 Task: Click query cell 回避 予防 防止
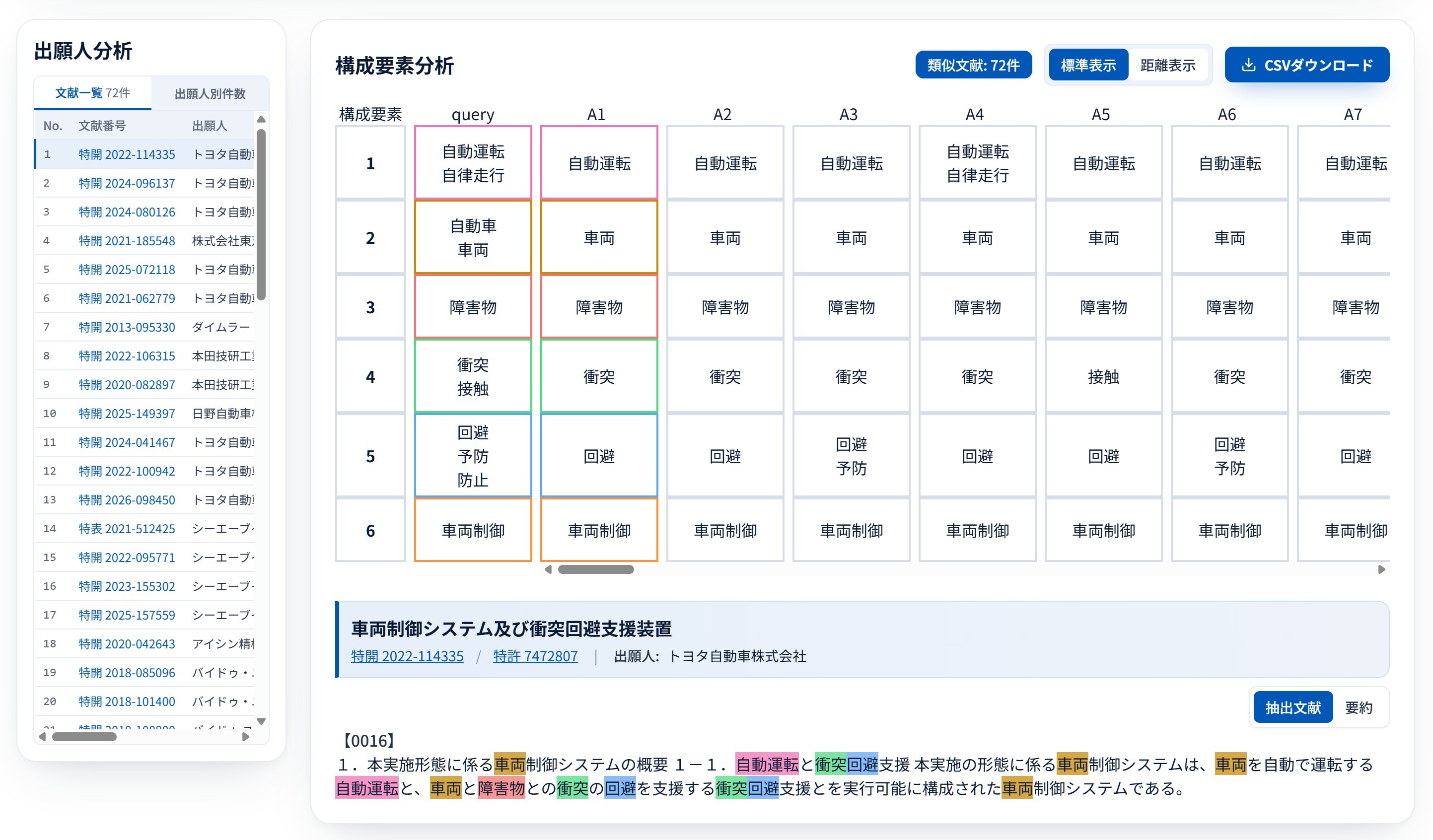coord(473,456)
